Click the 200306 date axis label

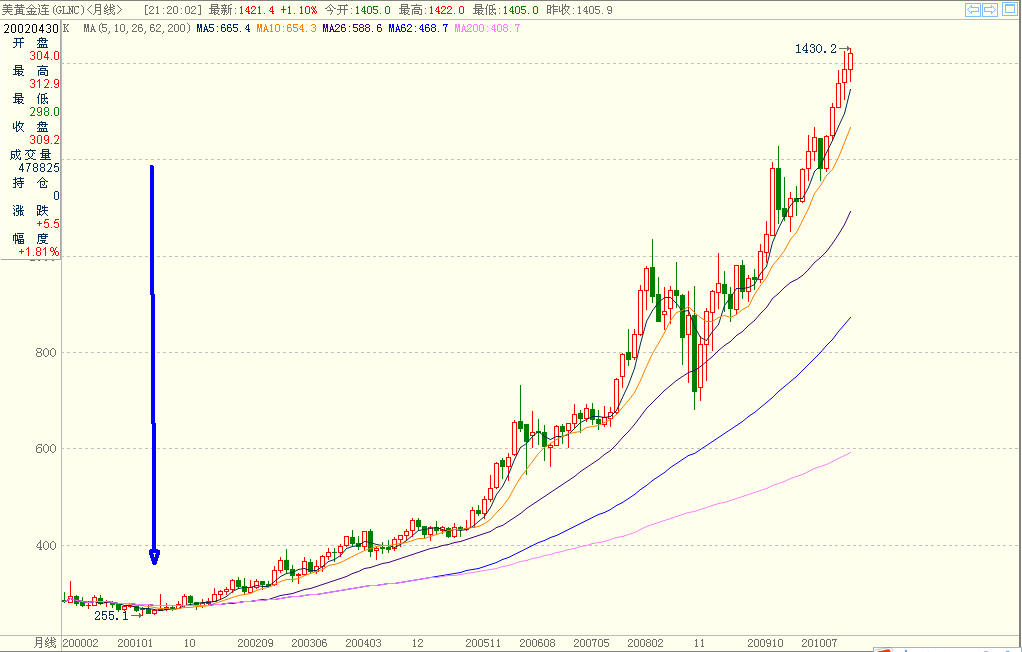click(310, 644)
